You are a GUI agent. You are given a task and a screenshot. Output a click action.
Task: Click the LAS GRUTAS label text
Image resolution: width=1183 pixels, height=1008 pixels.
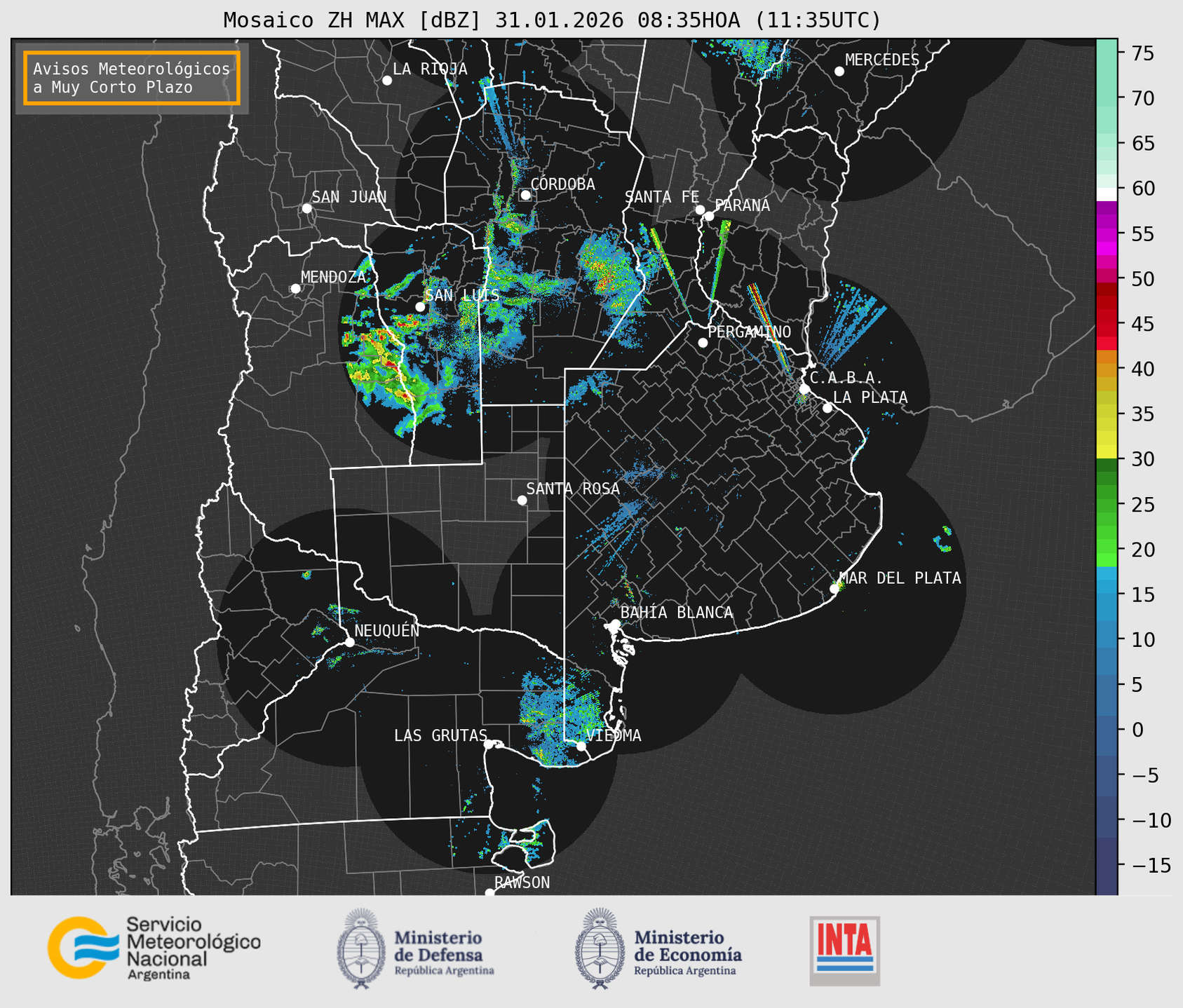pyautogui.click(x=440, y=735)
